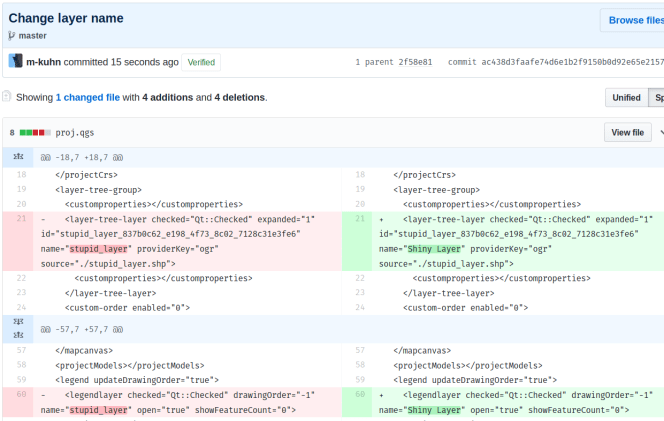
Task: Open Browse files button
Action: (634, 20)
